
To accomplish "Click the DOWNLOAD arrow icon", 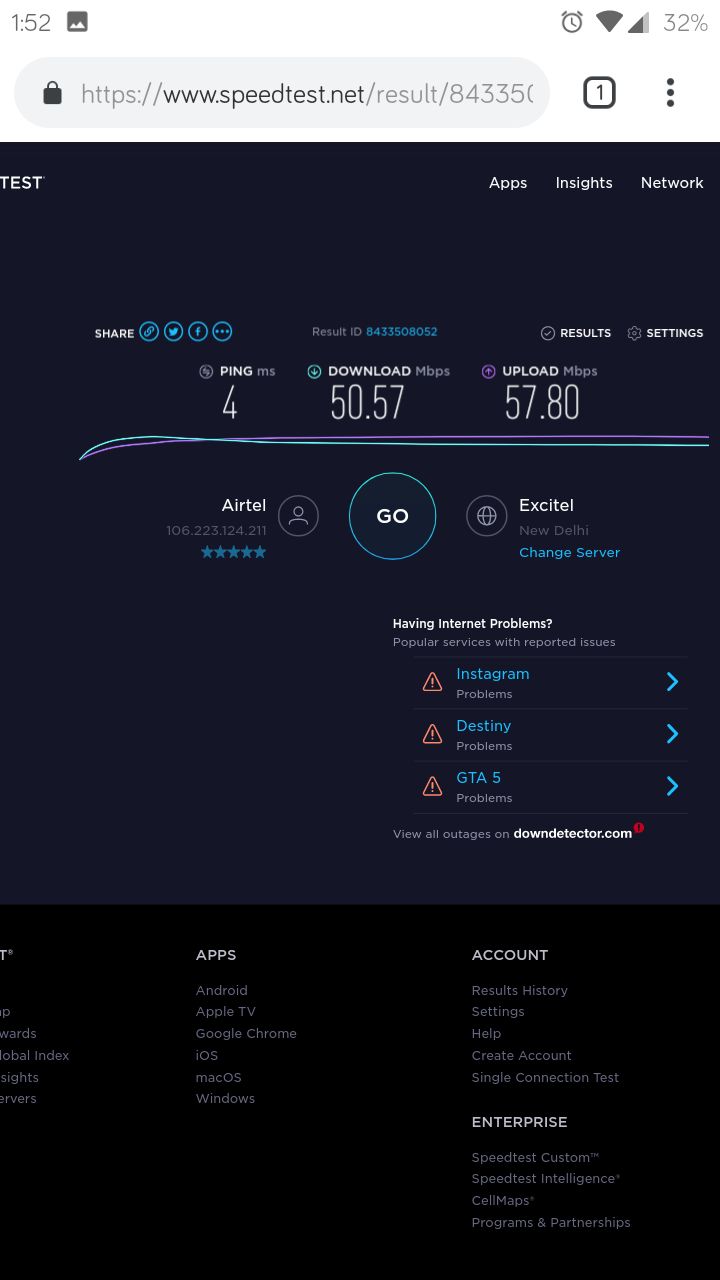I will (314, 371).
